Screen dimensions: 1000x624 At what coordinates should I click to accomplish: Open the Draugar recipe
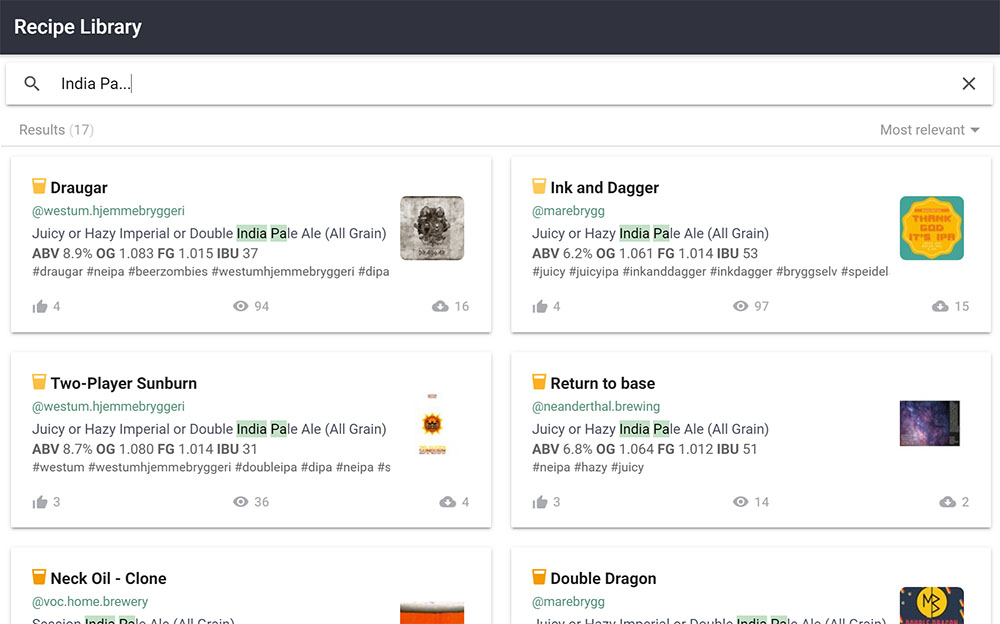[x=77, y=187]
